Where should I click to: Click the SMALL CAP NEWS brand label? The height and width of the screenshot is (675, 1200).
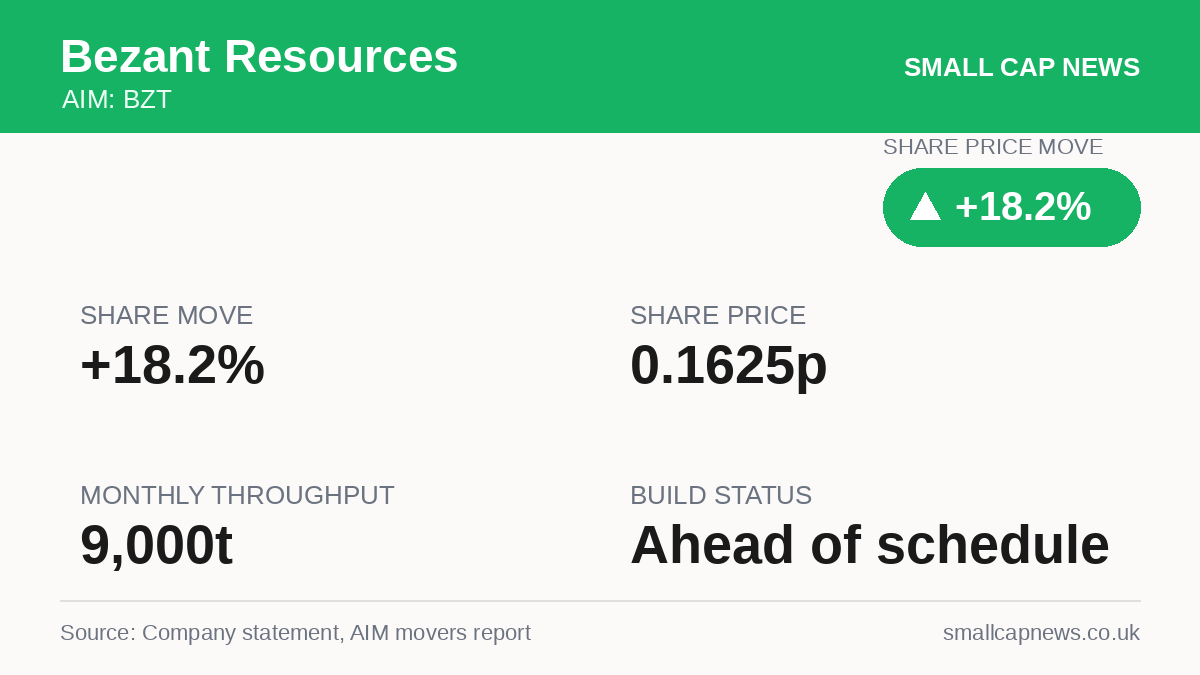1022,67
